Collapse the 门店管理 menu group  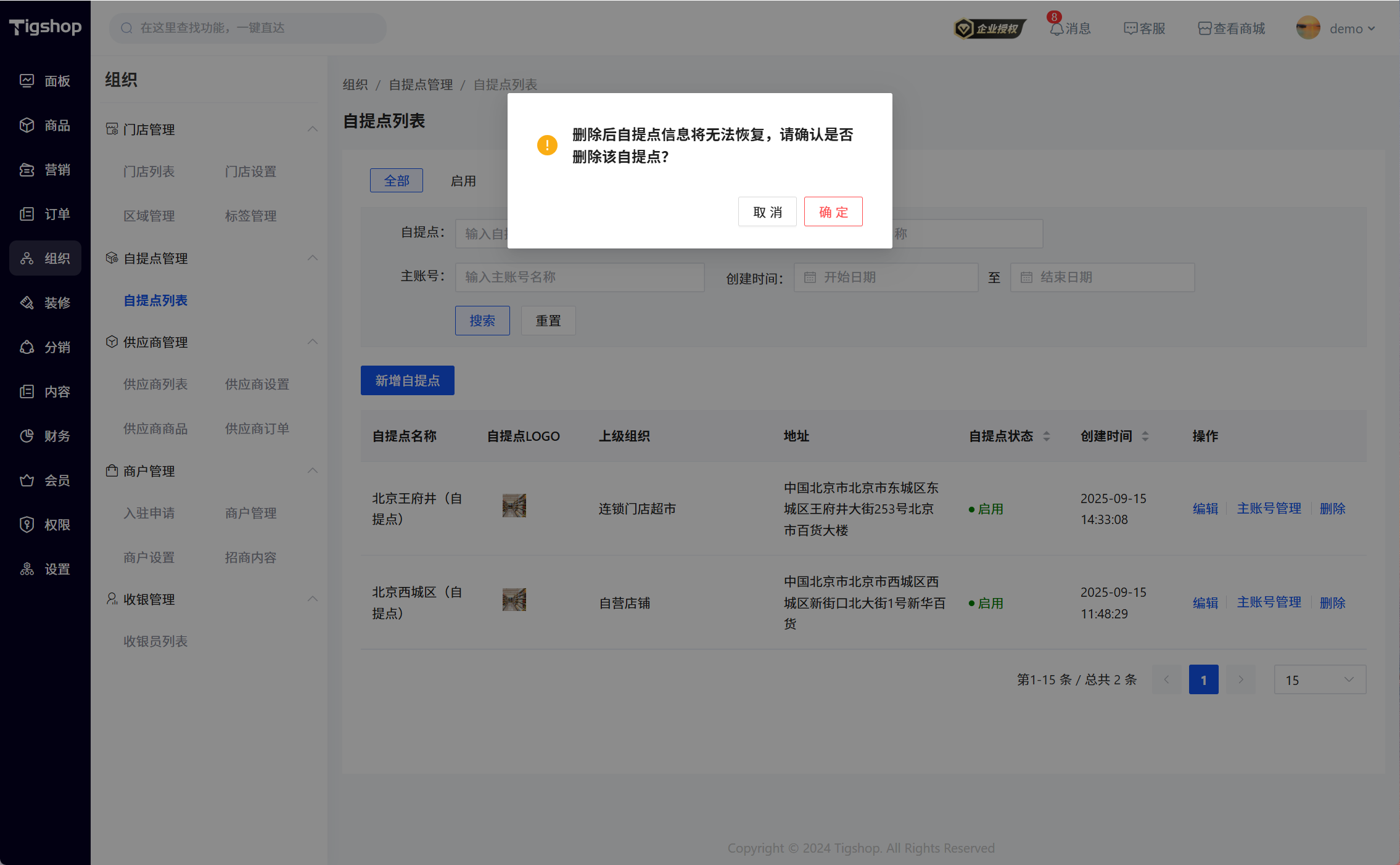313,129
